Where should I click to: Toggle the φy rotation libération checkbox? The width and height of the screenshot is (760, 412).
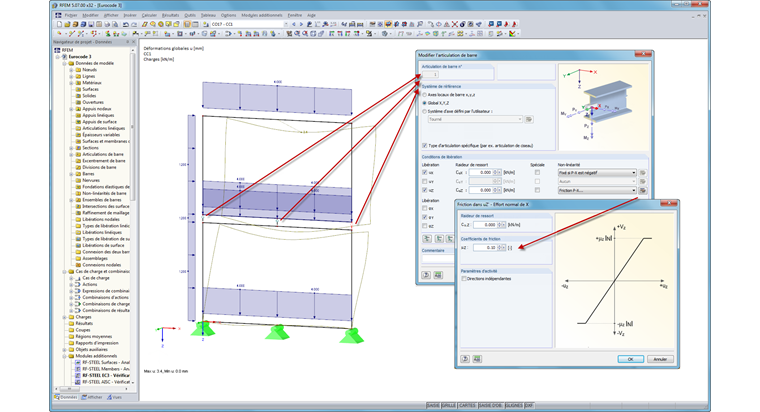[x=425, y=217]
